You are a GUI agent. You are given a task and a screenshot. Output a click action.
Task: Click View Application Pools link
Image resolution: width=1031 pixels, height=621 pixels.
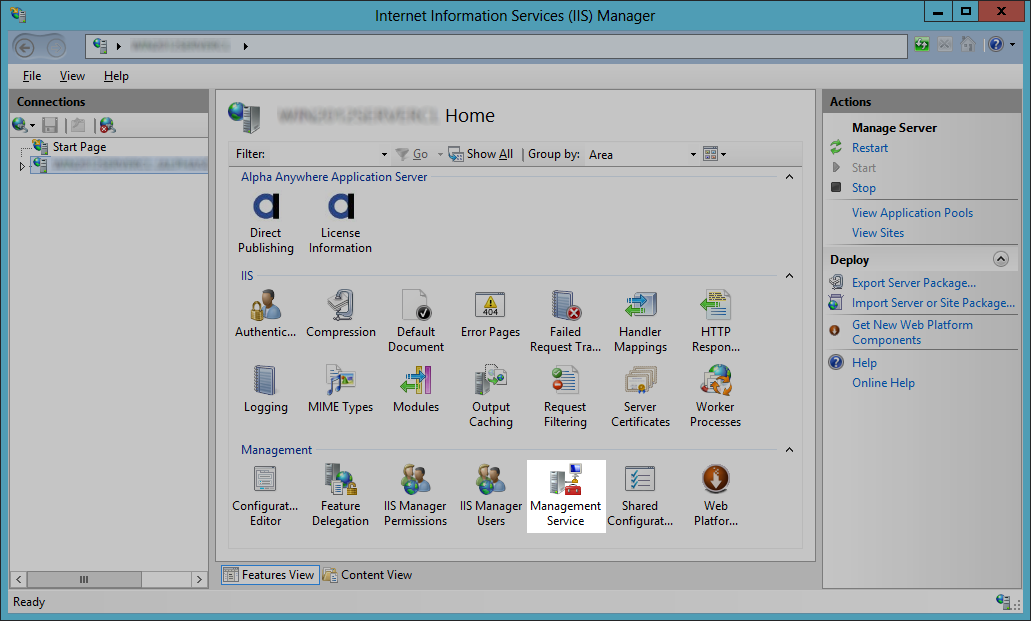[912, 213]
